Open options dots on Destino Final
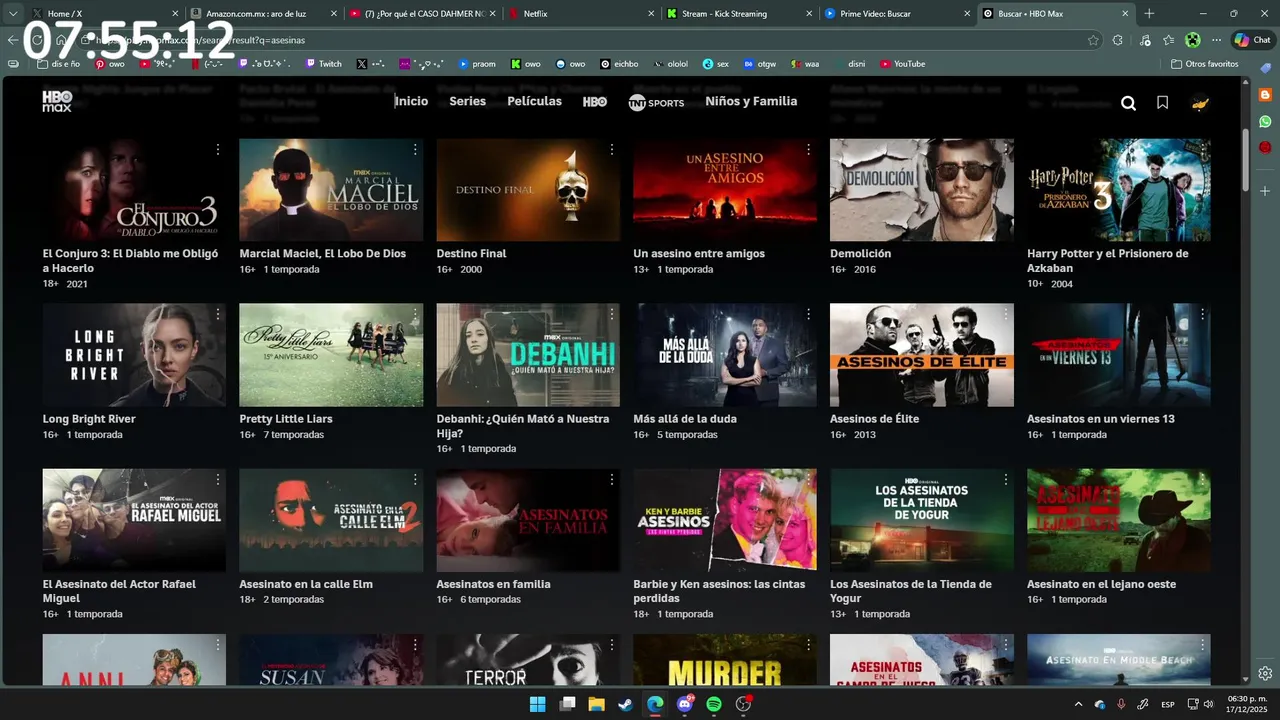Screen dimensions: 1280x720 [612, 149]
